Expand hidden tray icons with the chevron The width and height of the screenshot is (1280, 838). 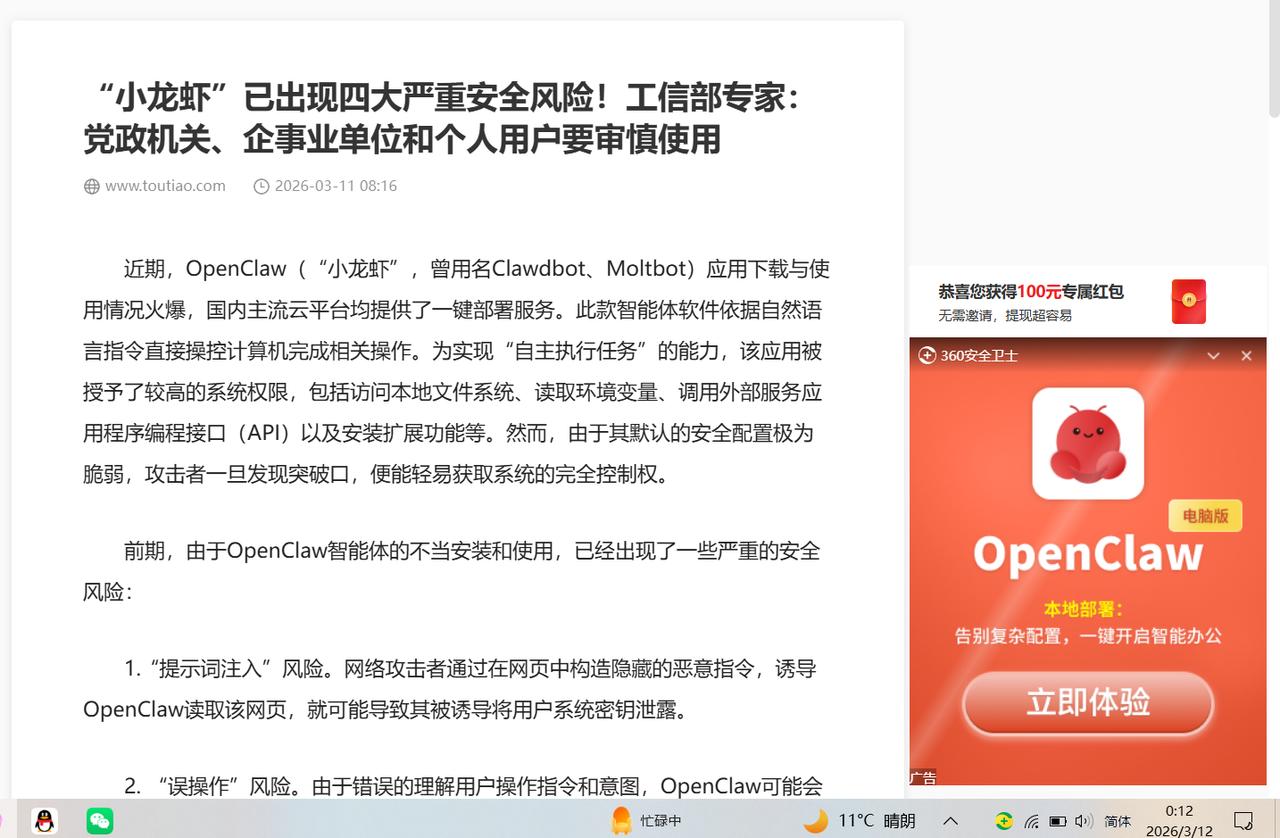click(950, 820)
